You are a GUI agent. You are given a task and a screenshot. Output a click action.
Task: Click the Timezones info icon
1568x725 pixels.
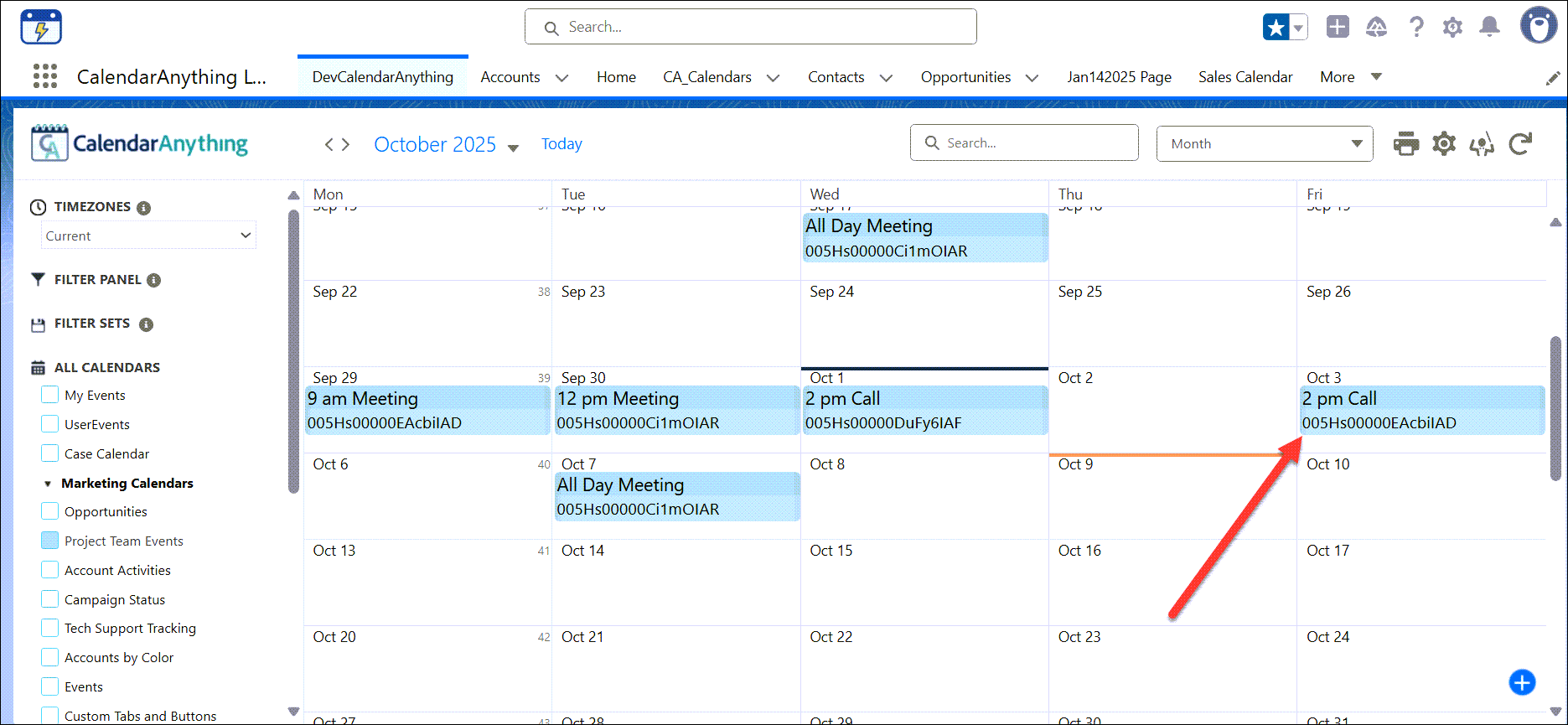pos(144,208)
